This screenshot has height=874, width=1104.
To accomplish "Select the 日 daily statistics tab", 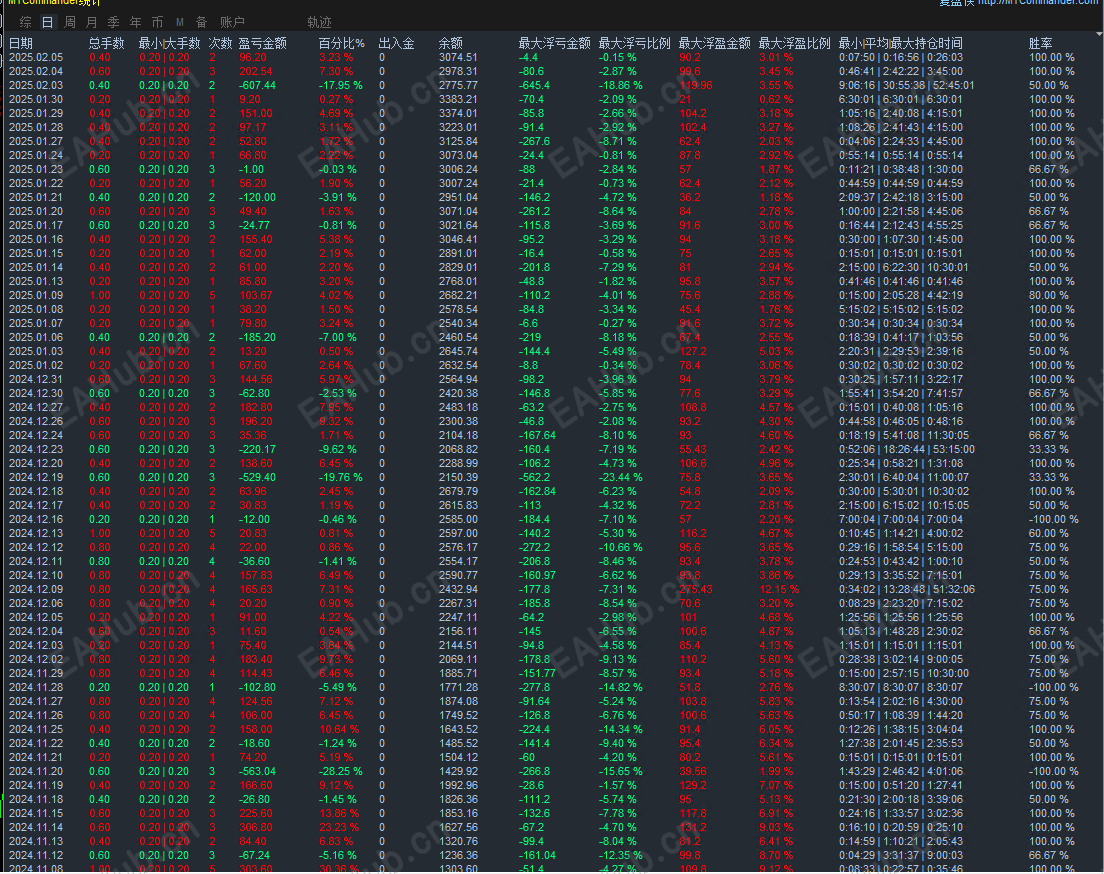I will click(47, 23).
